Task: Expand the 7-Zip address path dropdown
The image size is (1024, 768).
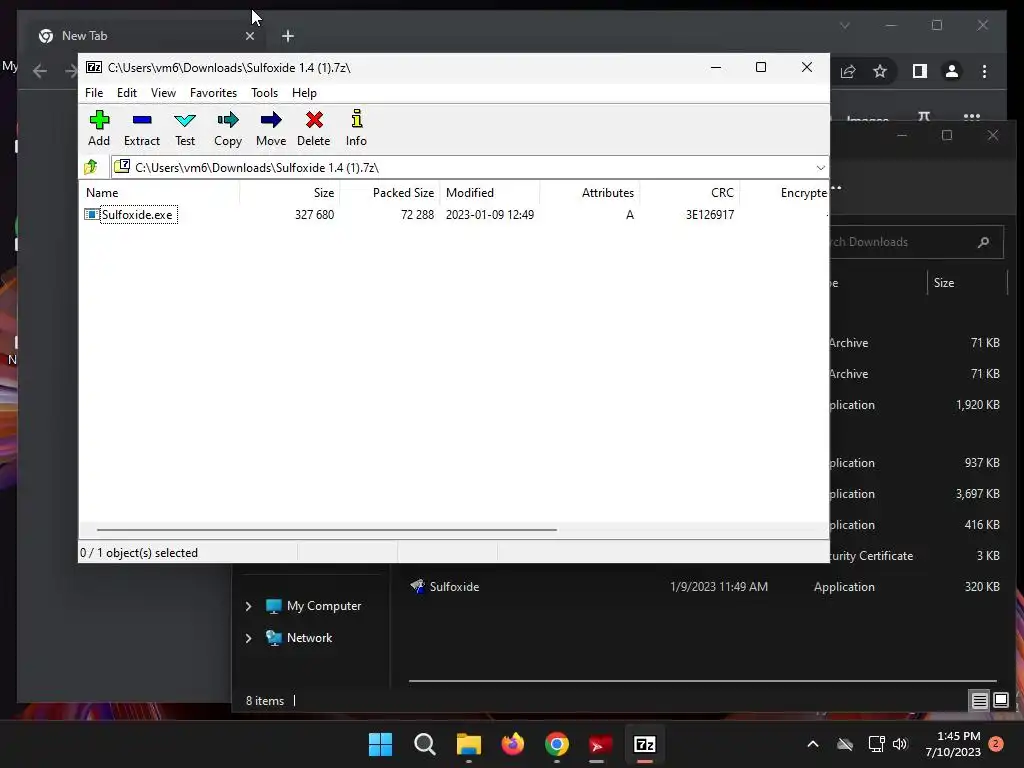Action: tap(820, 168)
